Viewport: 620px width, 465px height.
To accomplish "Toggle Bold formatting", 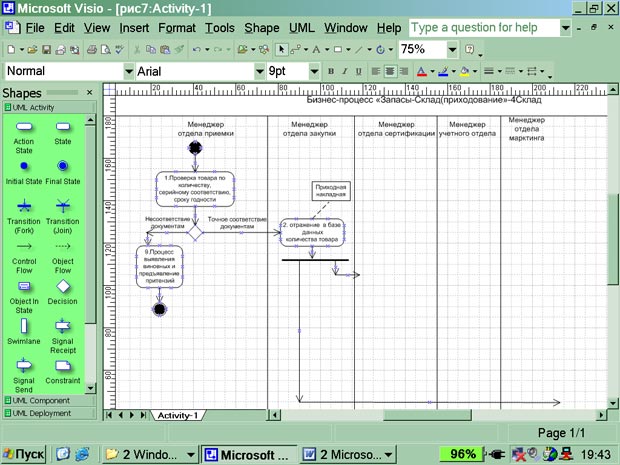I will (331, 71).
